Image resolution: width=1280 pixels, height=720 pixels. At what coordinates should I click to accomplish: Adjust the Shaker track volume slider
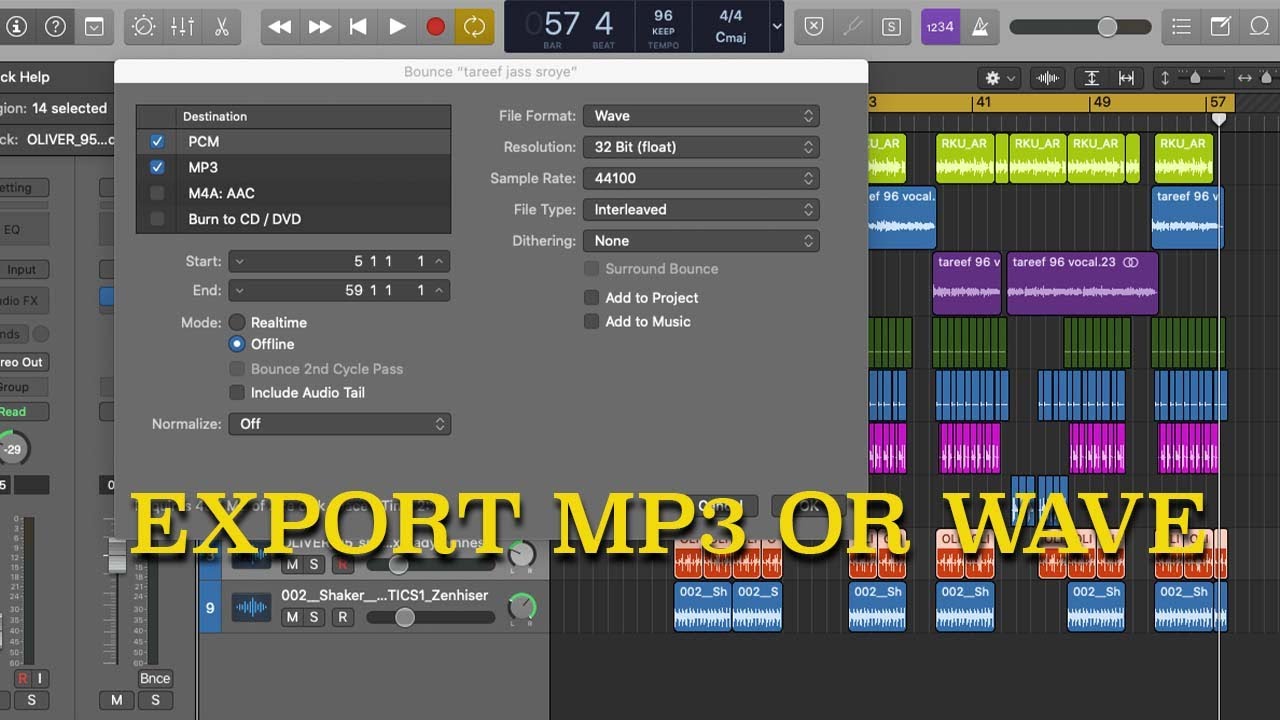tap(431, 618)
